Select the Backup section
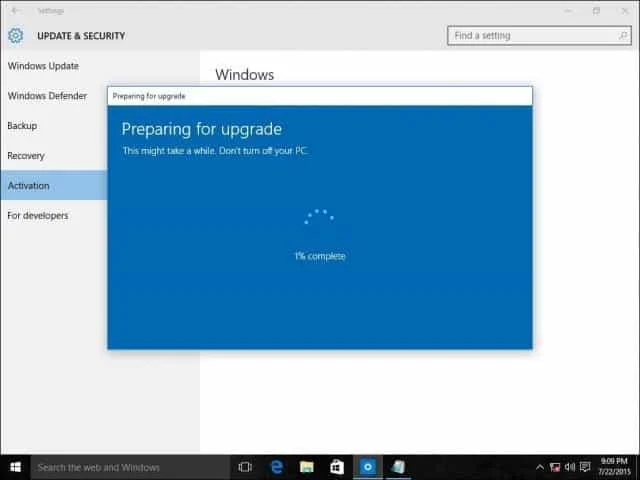Screen dimensions: 640x480 [x=22, y=126]
